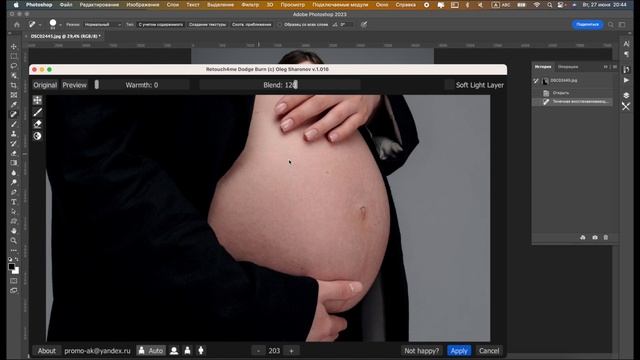Screen dimensions: 640x360
Task: Select the eraser icon in Retouch4me plugin
Action: click(x=38, y=124)
